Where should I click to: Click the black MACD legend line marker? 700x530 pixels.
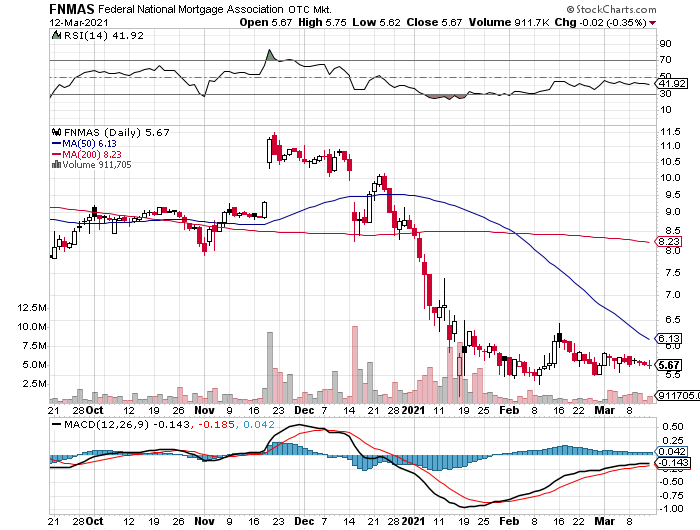tap(57, 425)
